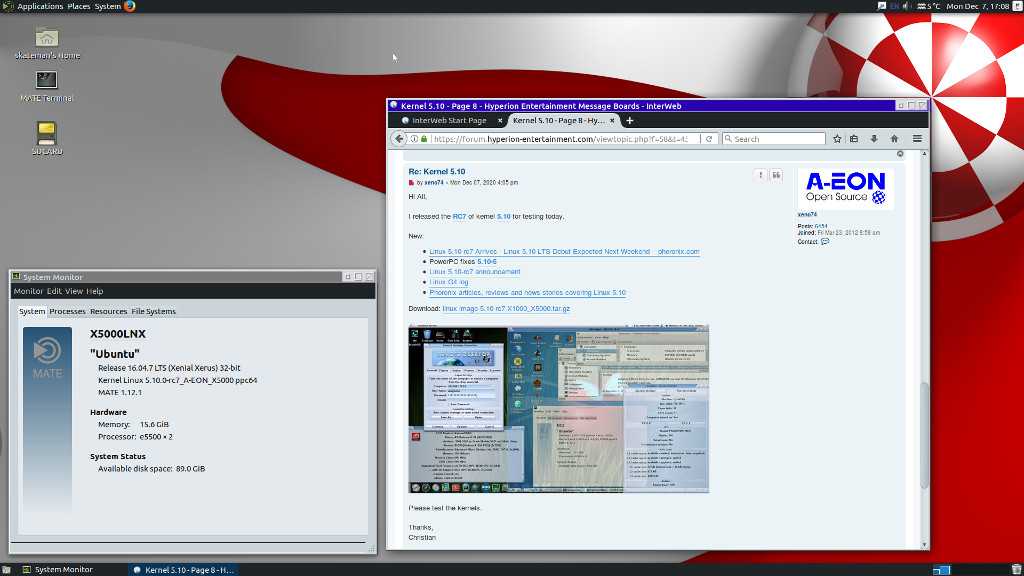Jump to top using the up-arrow circle icon
The height and width of the screenshot is (576, 1024).
point(900,154)
